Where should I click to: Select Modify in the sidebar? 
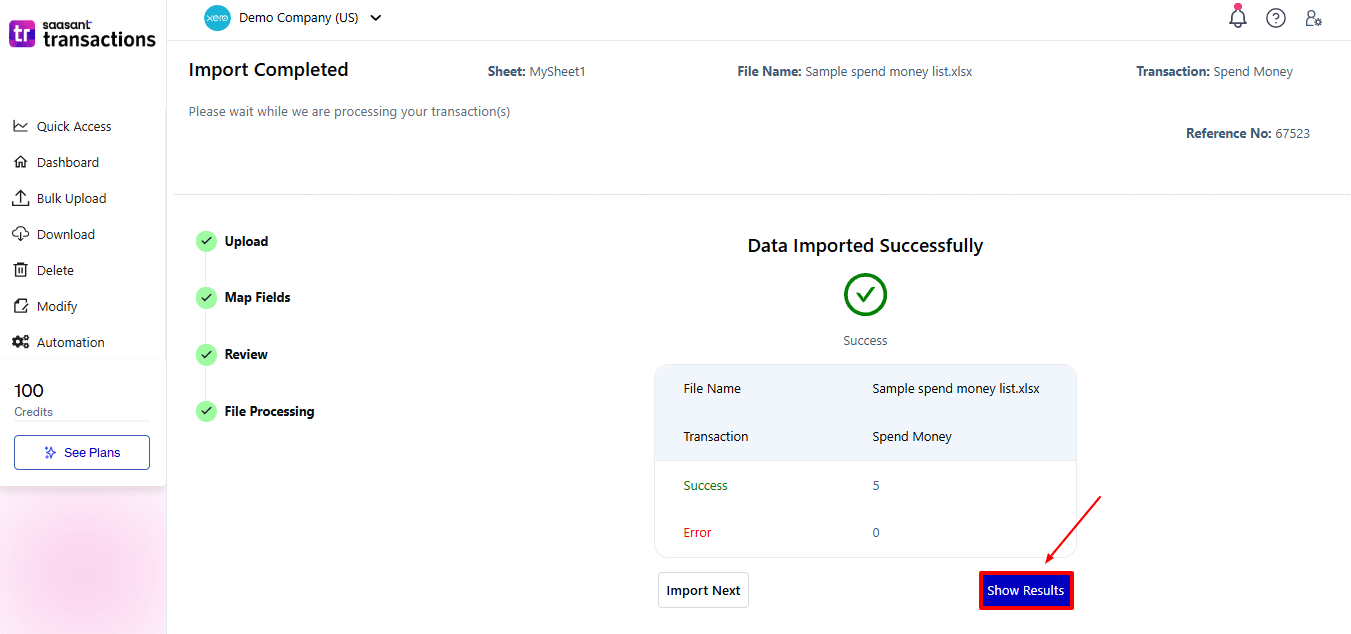(x=57, y=307)
